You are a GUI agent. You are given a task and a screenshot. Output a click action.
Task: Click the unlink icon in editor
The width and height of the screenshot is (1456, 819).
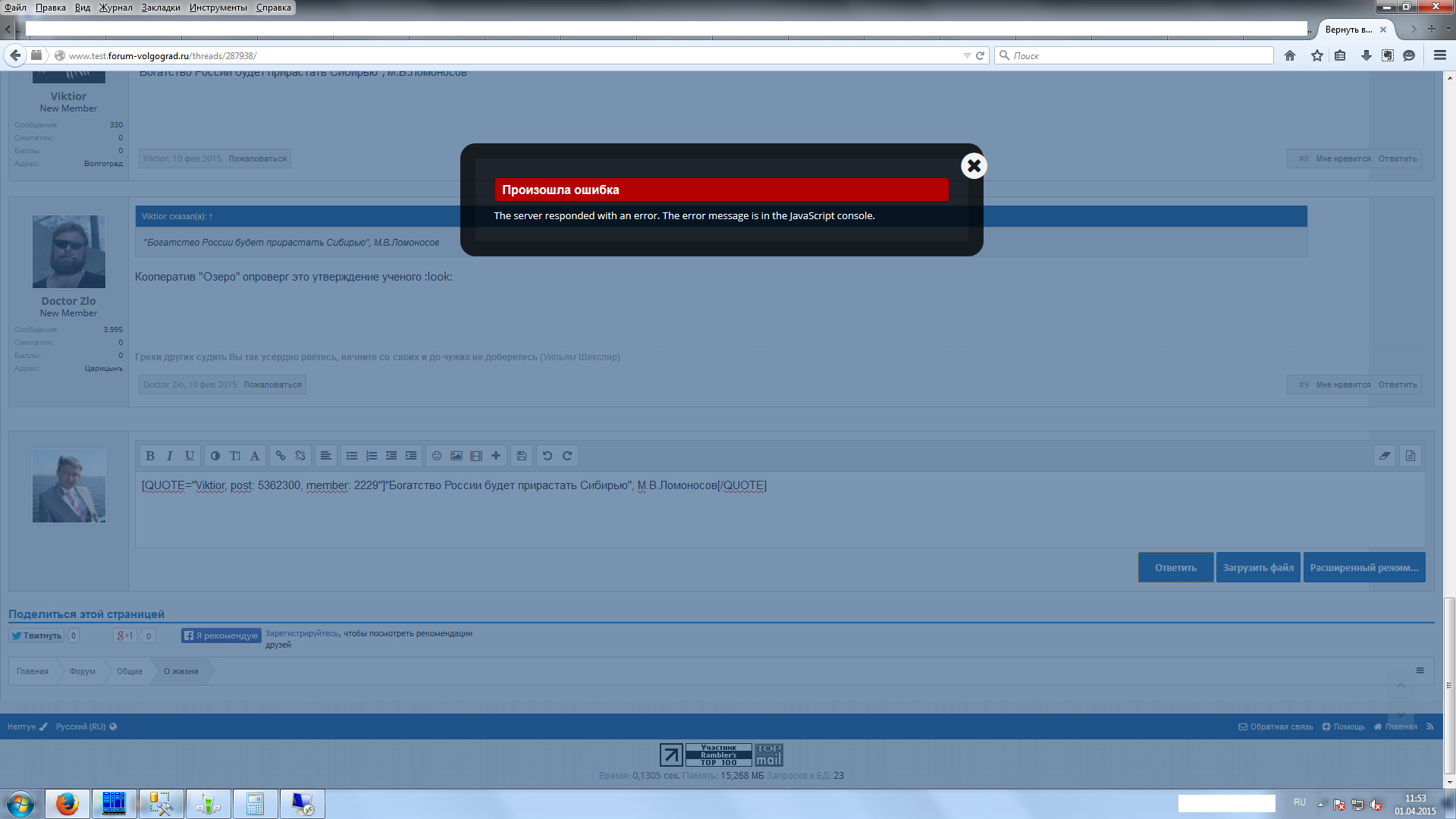[x=300, y=456]
